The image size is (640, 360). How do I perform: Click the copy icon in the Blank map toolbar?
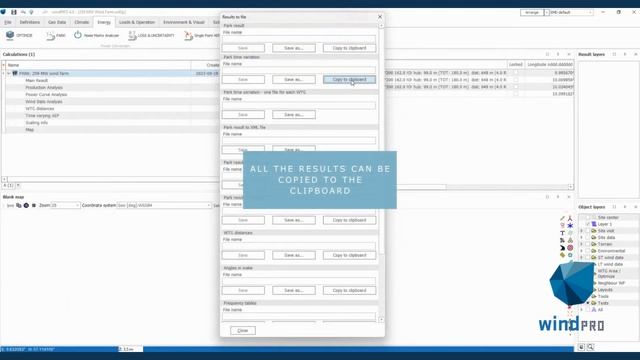pos(19,205)
